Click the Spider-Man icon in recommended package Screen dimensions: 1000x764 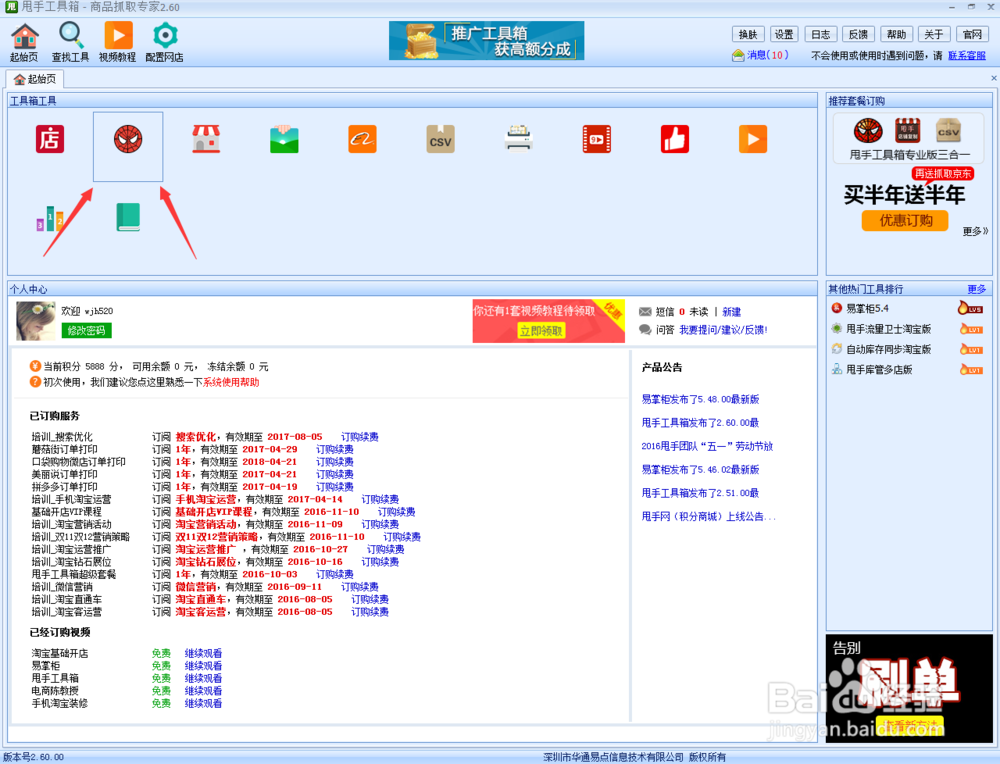(868, 131)
